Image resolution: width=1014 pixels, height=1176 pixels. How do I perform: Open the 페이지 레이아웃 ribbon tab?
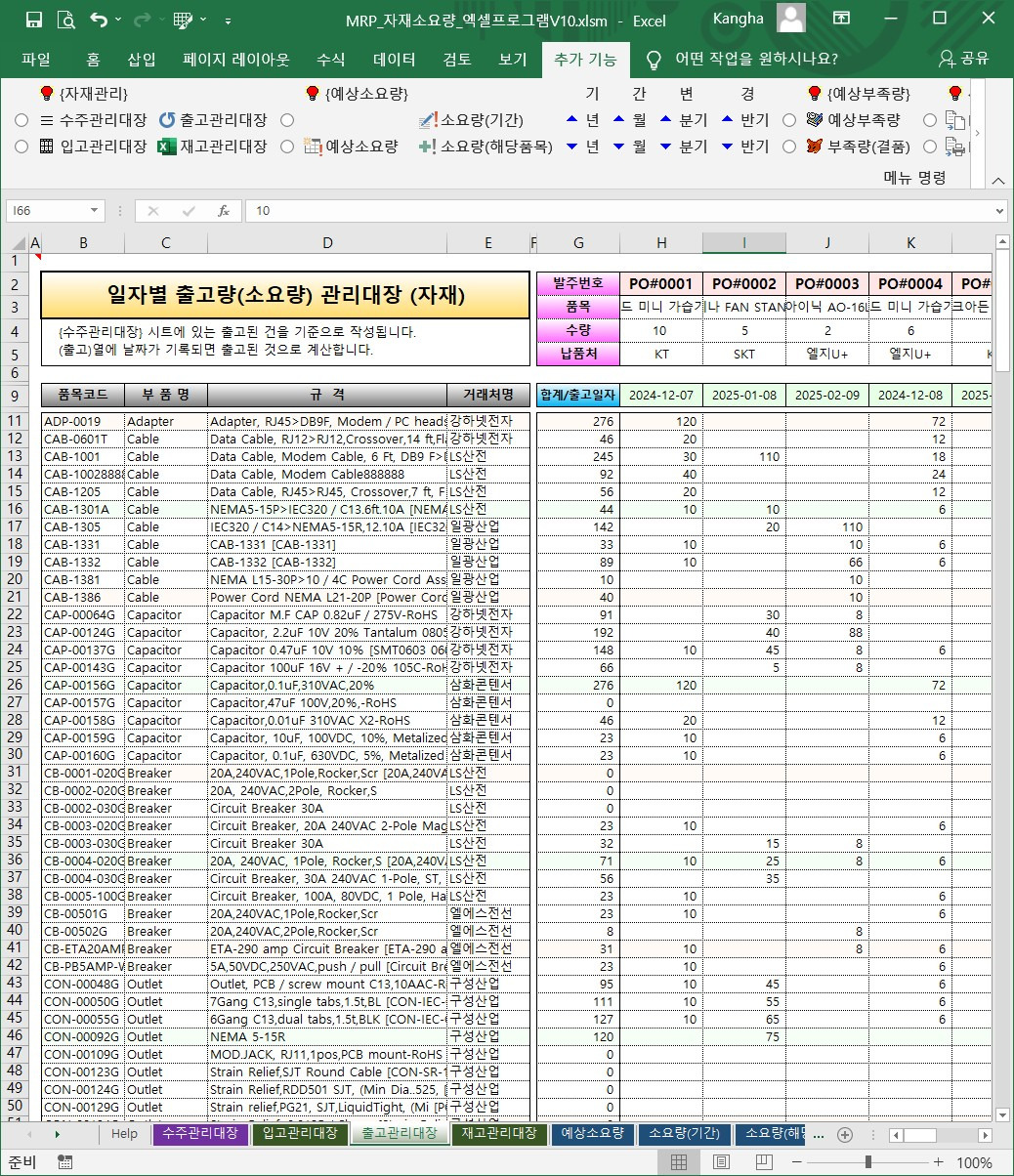pyautogui.click(x=236, y=60)
